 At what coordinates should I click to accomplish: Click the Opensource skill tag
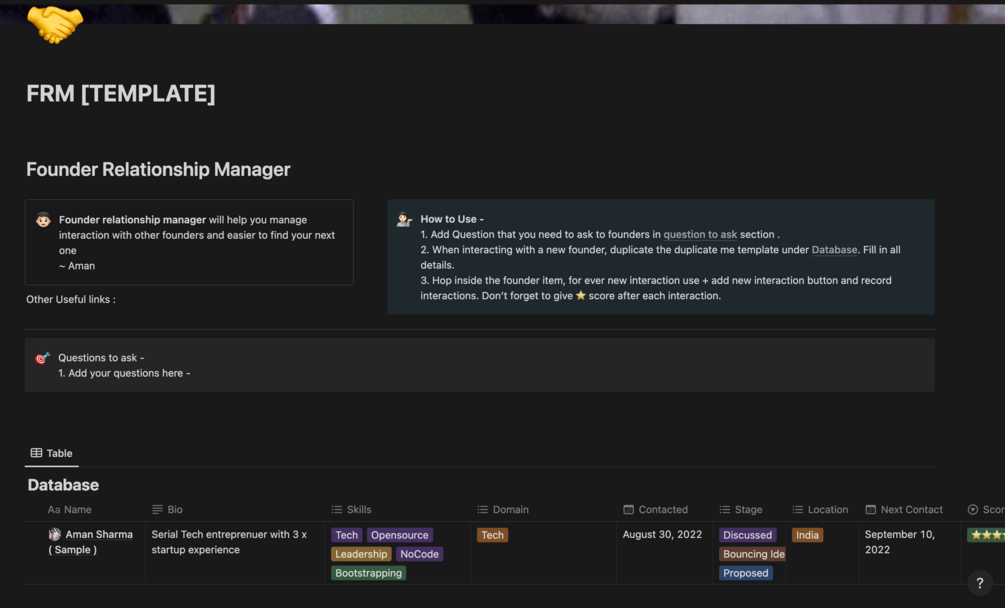click(x=400, y=535)
